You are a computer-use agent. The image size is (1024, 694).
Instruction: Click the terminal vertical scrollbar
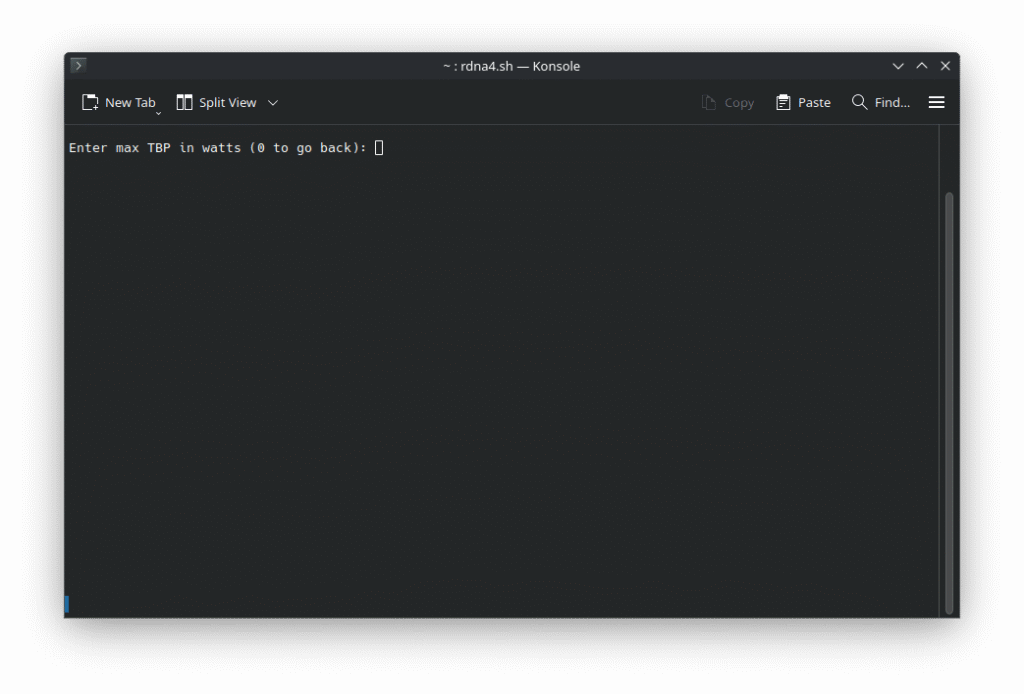(949, 400)
